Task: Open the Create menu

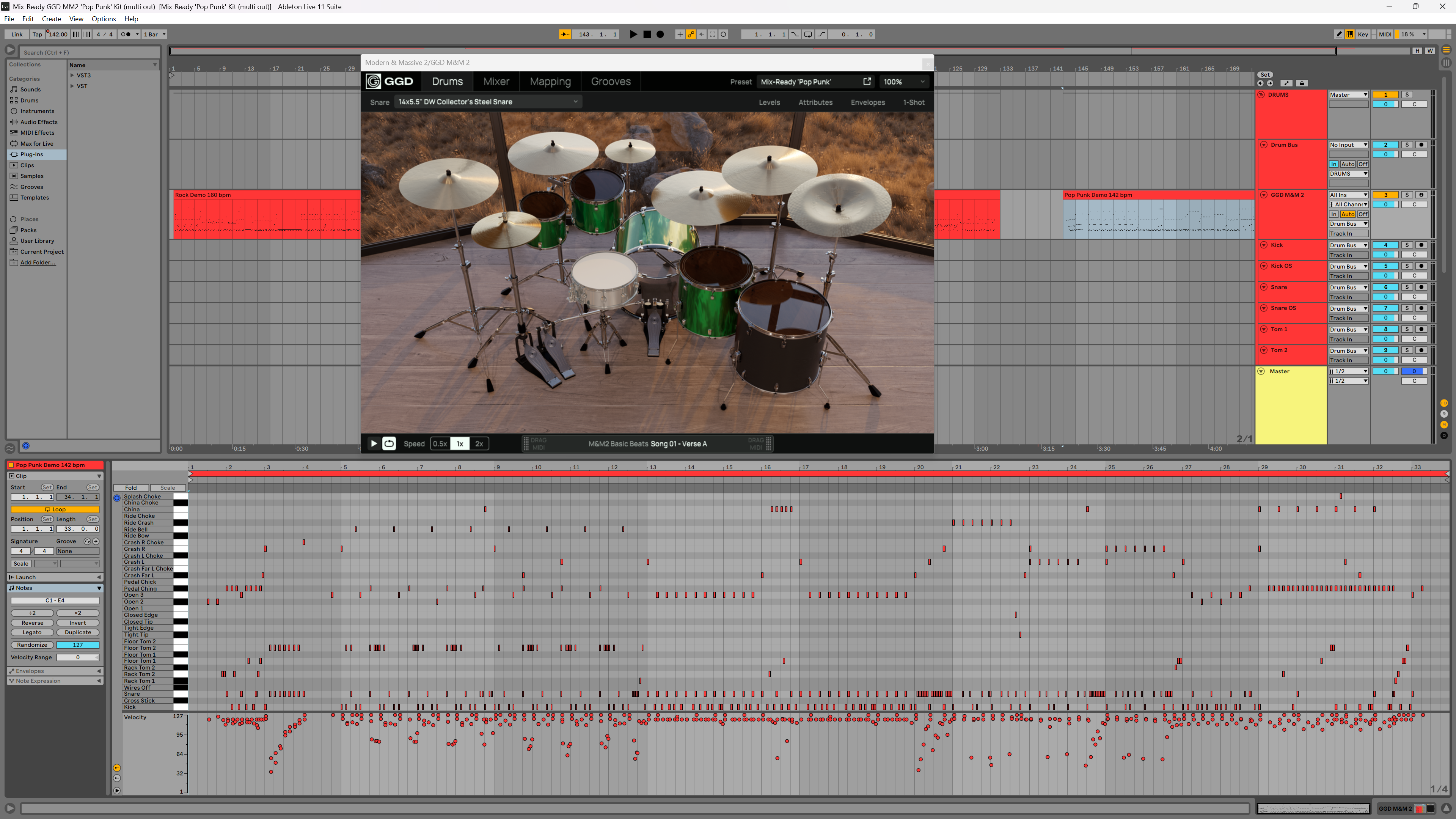Action: (x=52, y=19)
